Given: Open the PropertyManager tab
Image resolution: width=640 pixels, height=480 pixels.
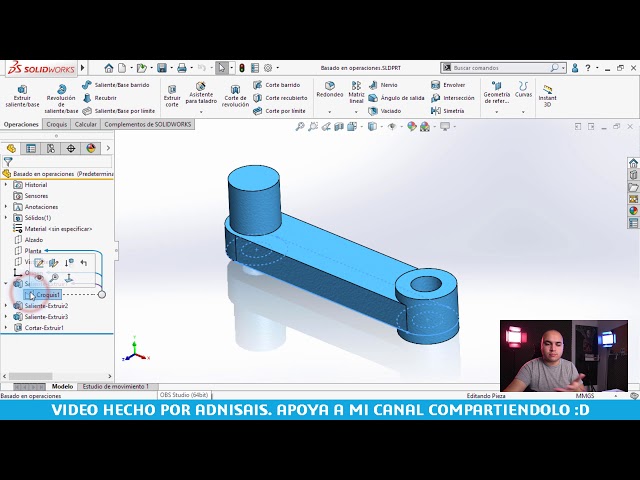Looking at the screenshot, I should tap(31, 148).
